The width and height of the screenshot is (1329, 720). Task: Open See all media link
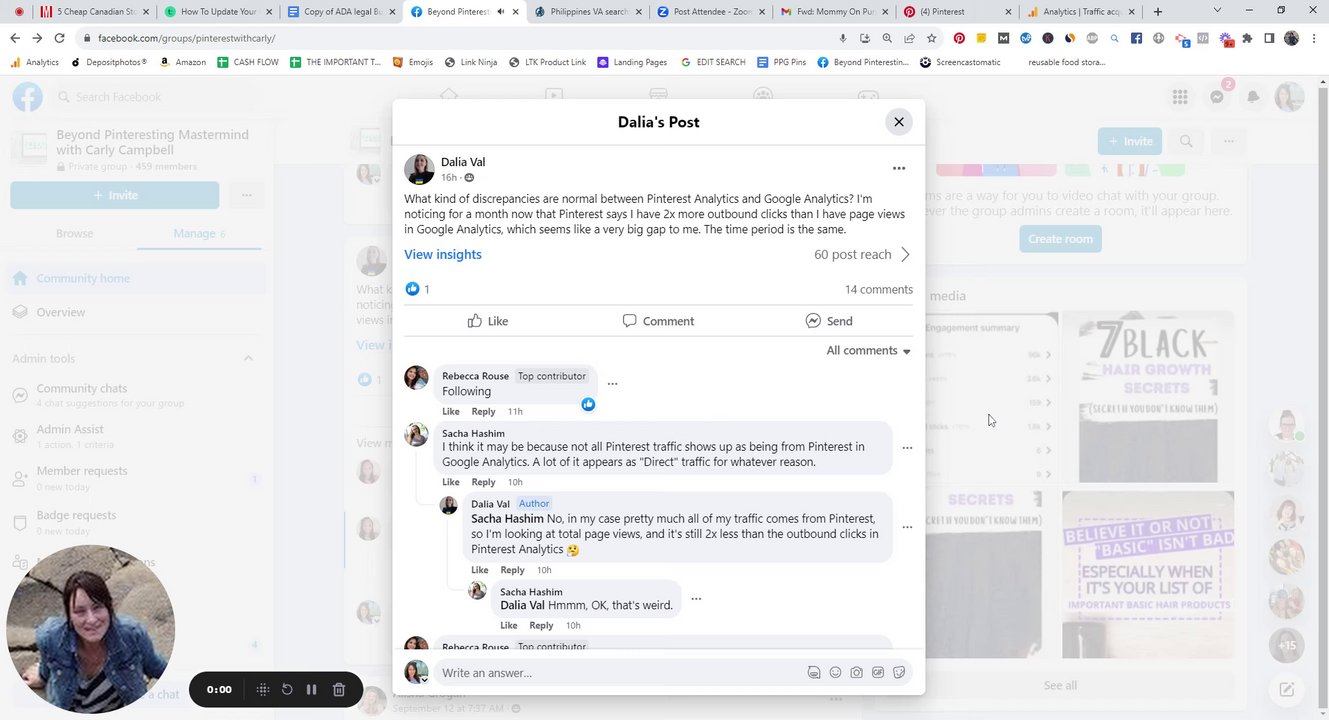[1060, 685]
